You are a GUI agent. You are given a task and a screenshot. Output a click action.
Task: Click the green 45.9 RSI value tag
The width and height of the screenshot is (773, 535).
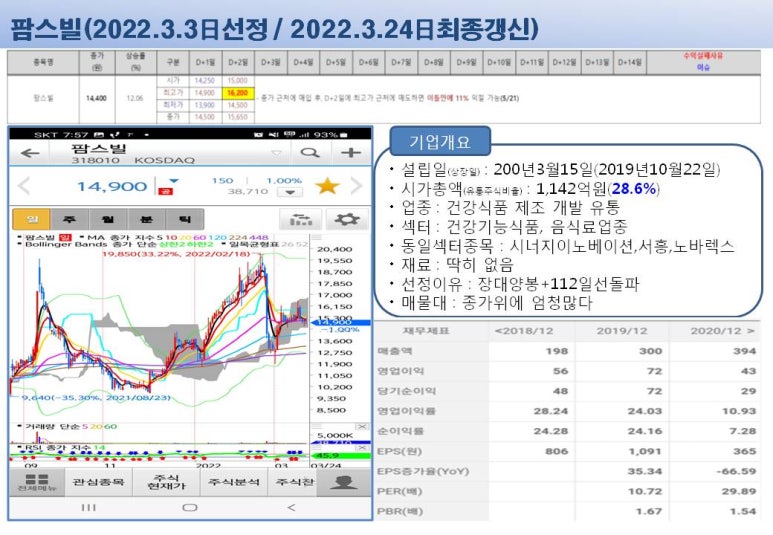340,456
